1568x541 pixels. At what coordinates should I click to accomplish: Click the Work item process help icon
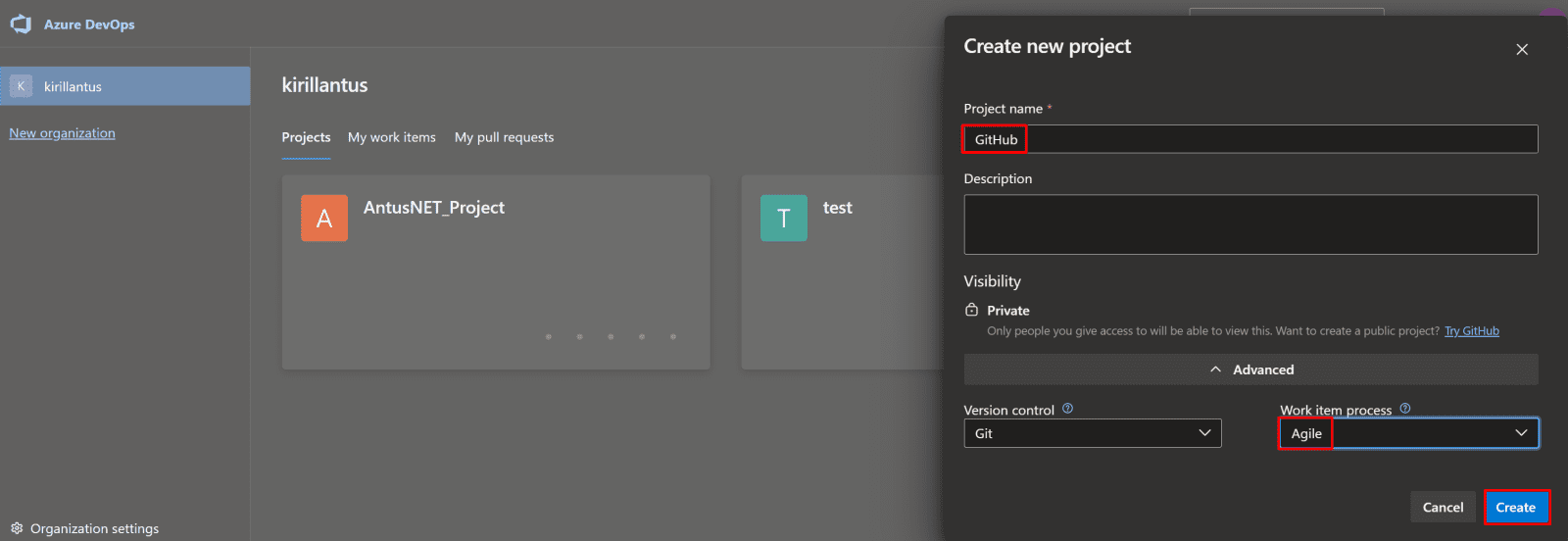tap(1405, 409)
